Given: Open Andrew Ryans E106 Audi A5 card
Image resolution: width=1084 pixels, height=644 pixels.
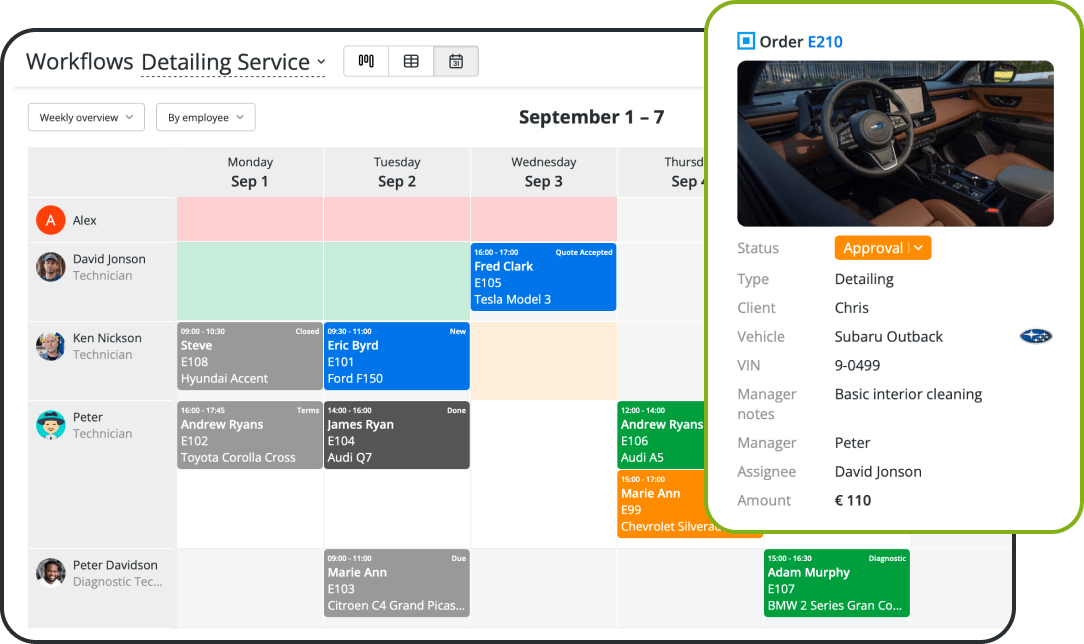Looking at the screenshot, I should [x=661, y=435].
